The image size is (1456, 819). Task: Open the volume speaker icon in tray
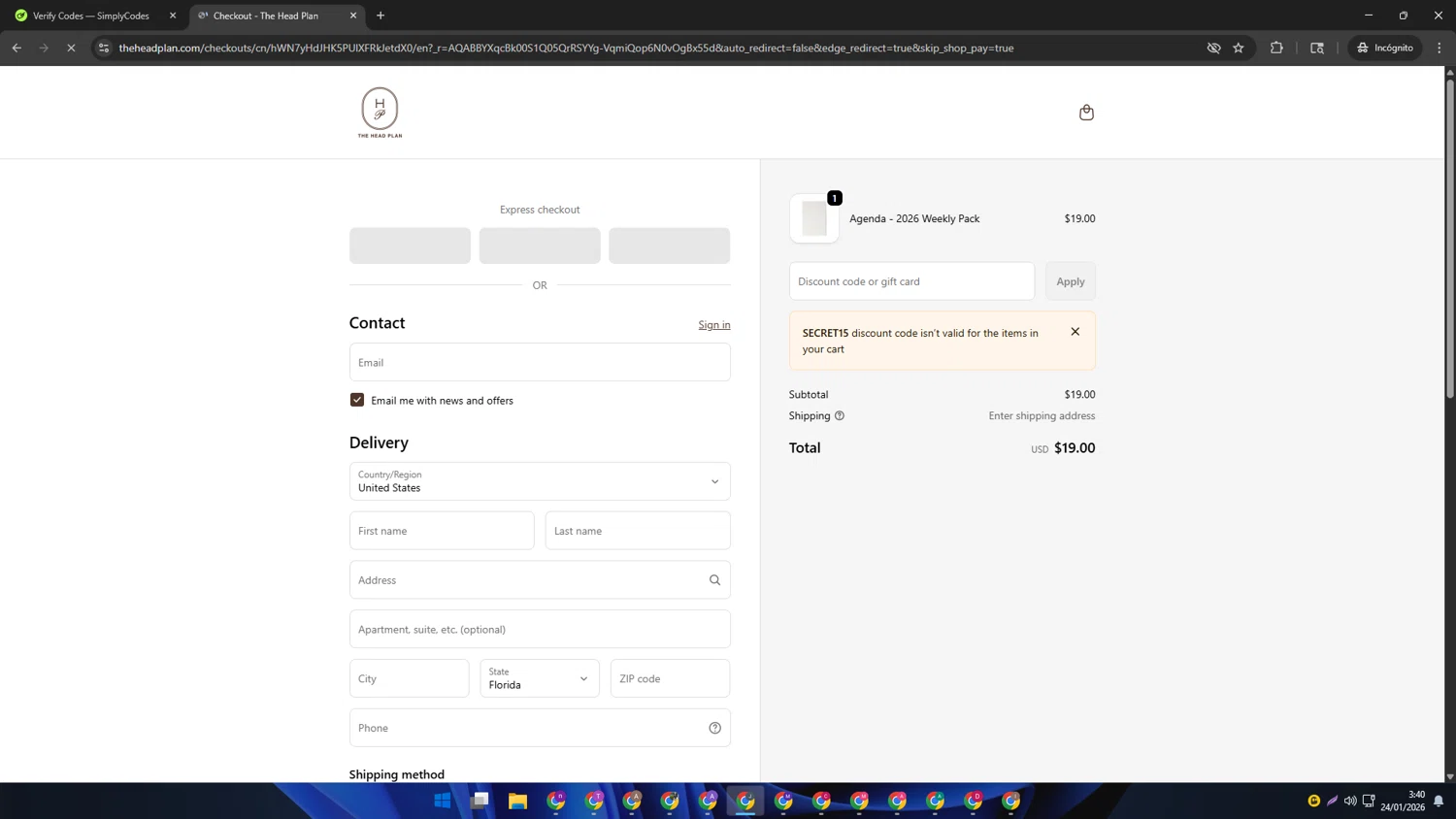tap(1350, 801)
